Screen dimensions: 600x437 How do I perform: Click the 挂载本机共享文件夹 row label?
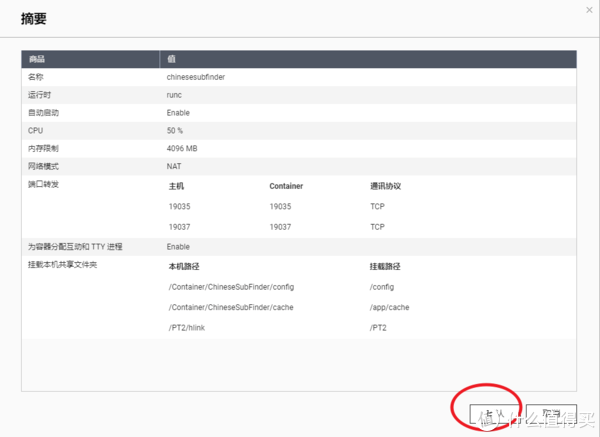click(x=62, y=265)
